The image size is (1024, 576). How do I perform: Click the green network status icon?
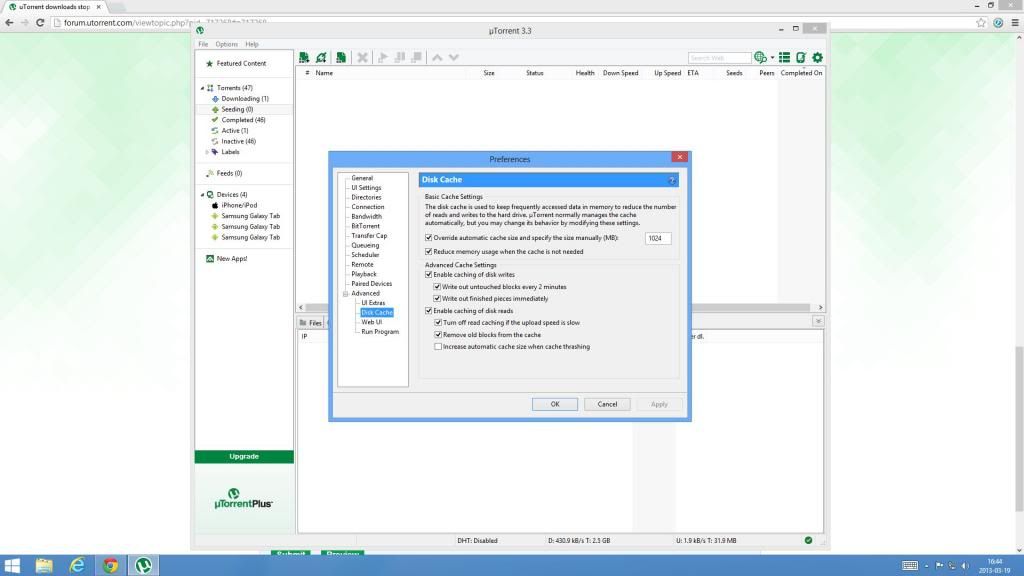(808, 540)
